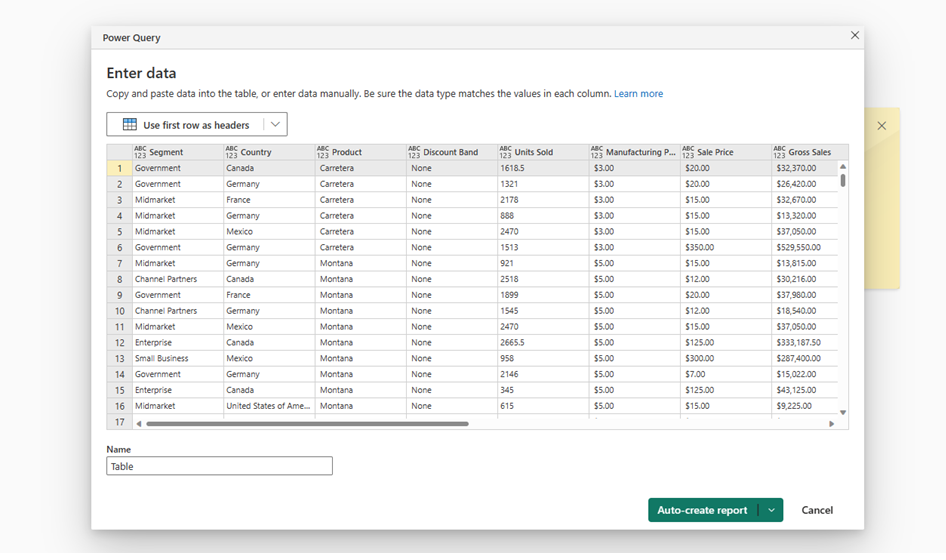
Task: Expand the Use first row as headers dropdown
Action: (275, 124)
